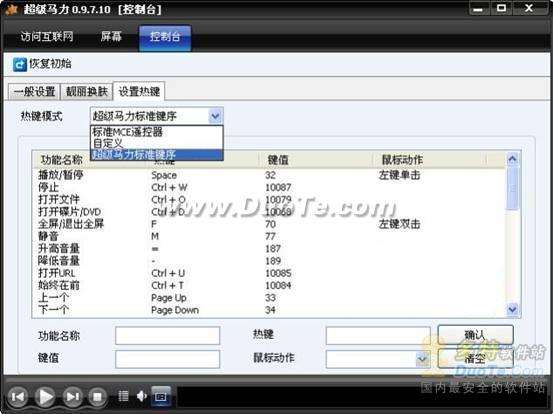Stop playback with the stop button
This screenshot has height=414, width=553.
coord(97,397)
